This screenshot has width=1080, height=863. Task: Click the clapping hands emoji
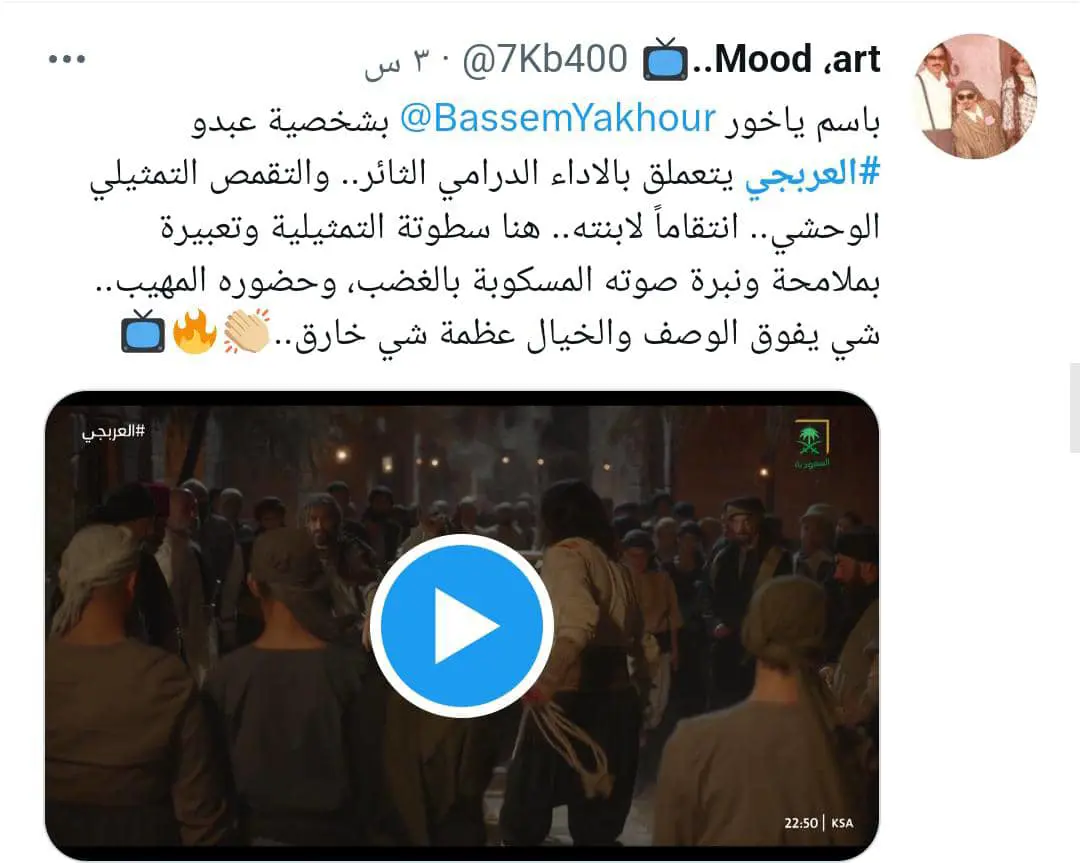pyautogui.click(x=246, y=332)
